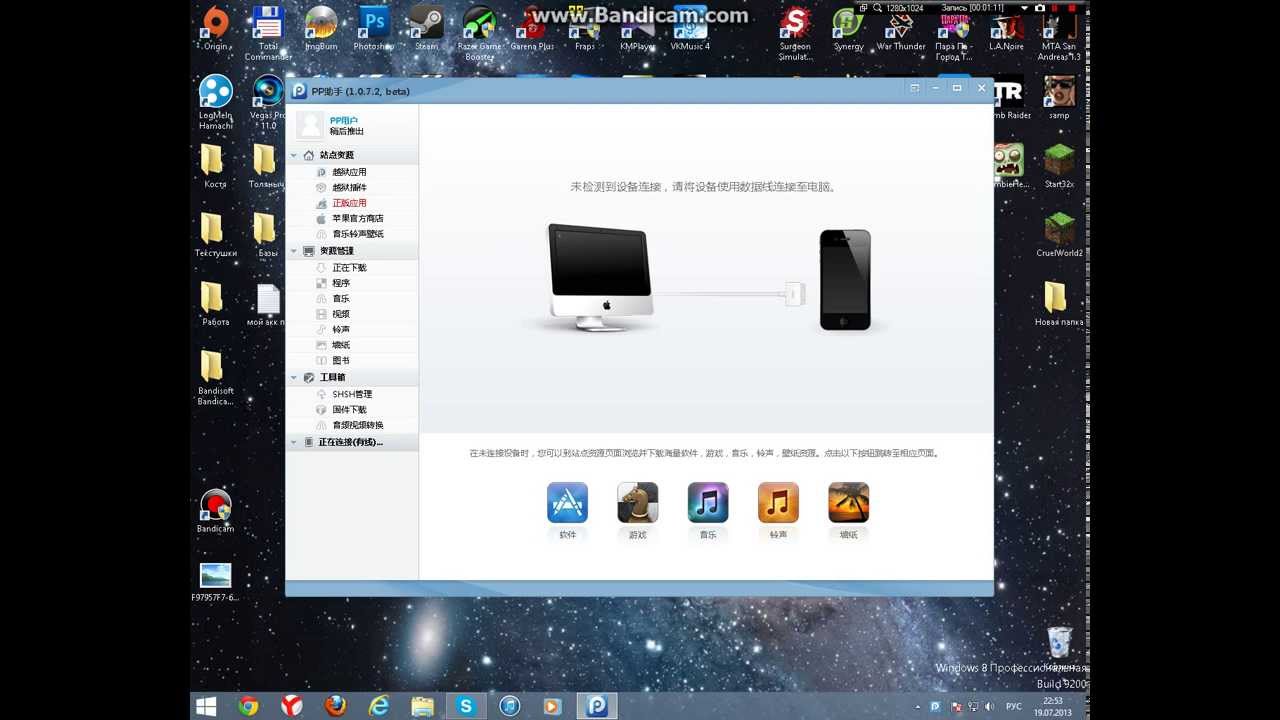Open Google Chrome from the taskbar
The image size is (1280, 720).
coord(249,706)
